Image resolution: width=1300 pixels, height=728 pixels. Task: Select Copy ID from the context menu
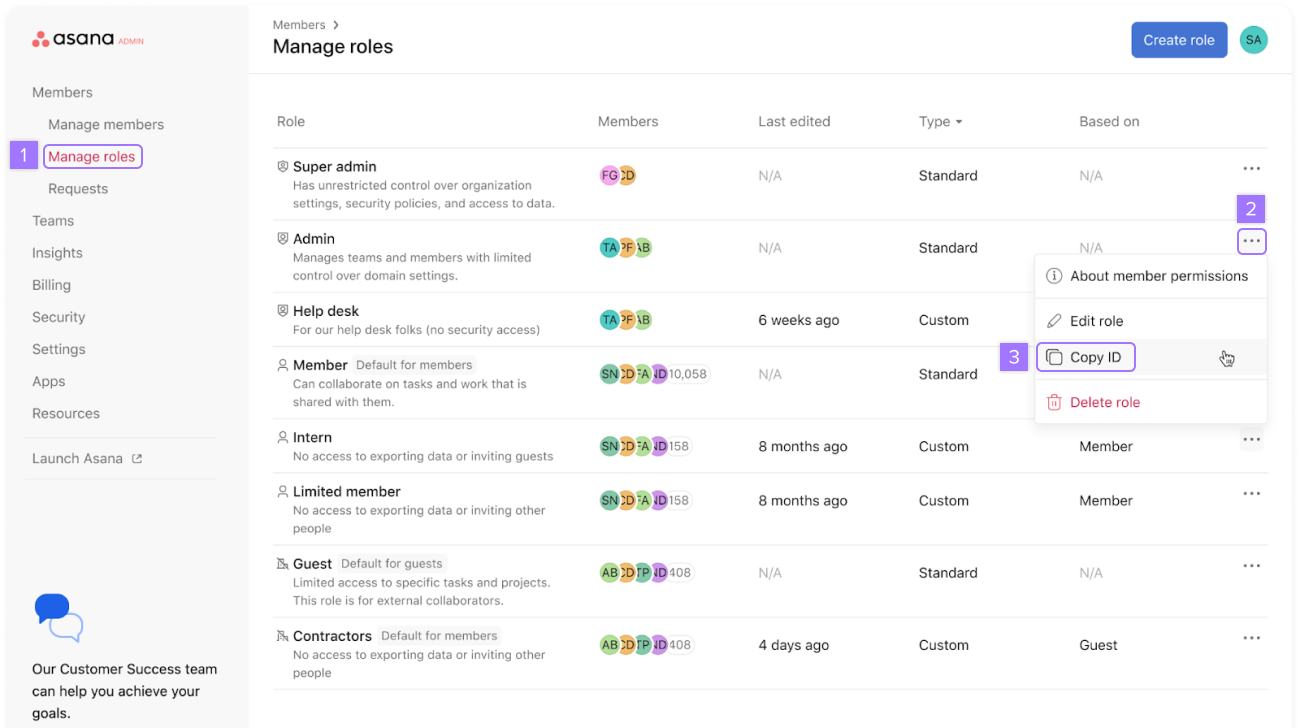tap(1095, 357)
